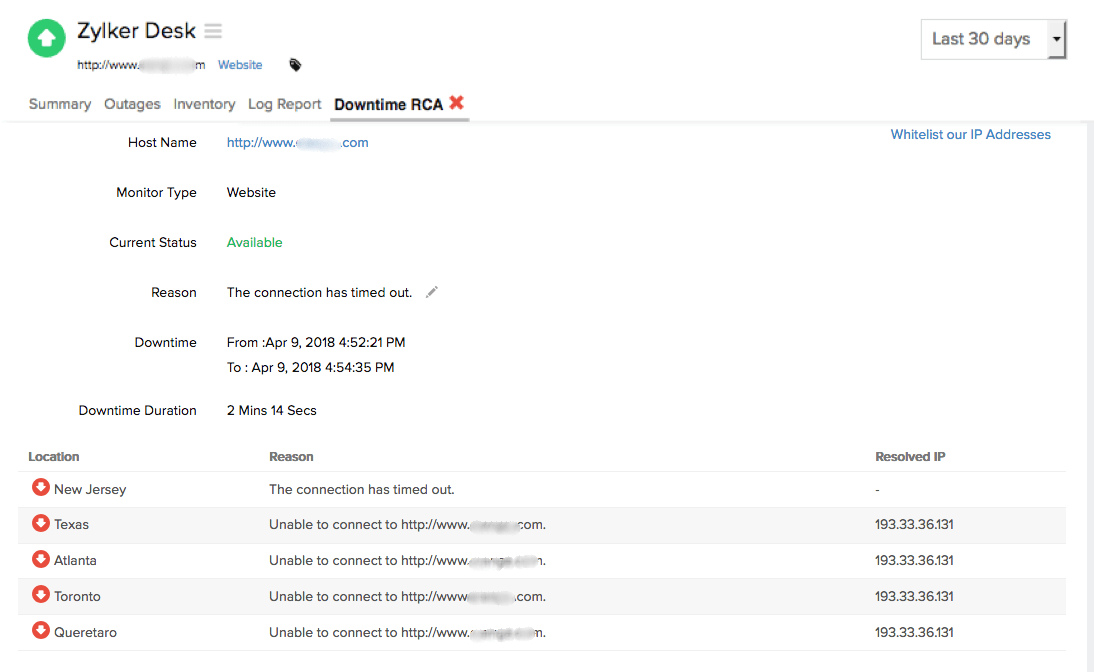Click the Reason column header
Image resolution: width=1094 pixels, height=672 pixels.
coord(291,456)
